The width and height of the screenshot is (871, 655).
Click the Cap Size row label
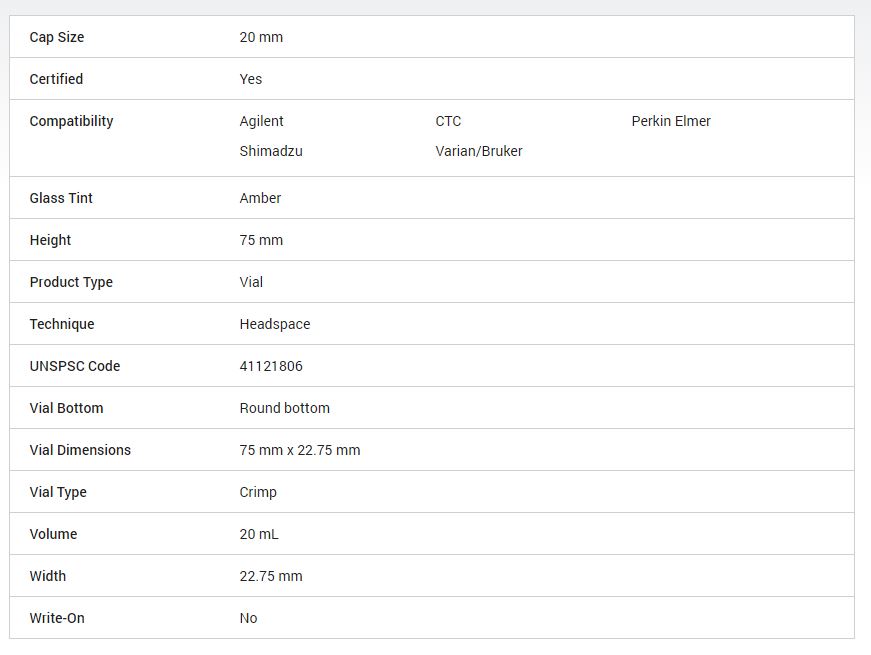[57, 37]
